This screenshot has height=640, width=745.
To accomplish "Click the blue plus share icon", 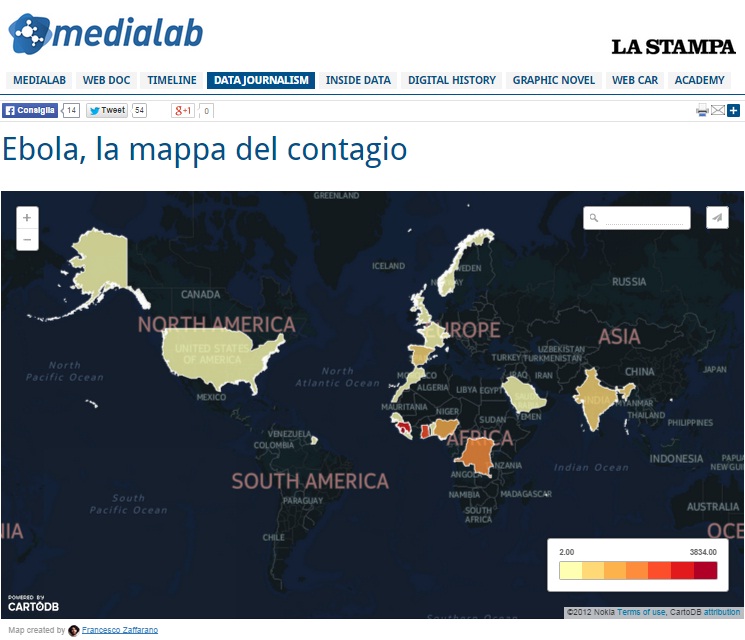I will click(733, 110).
